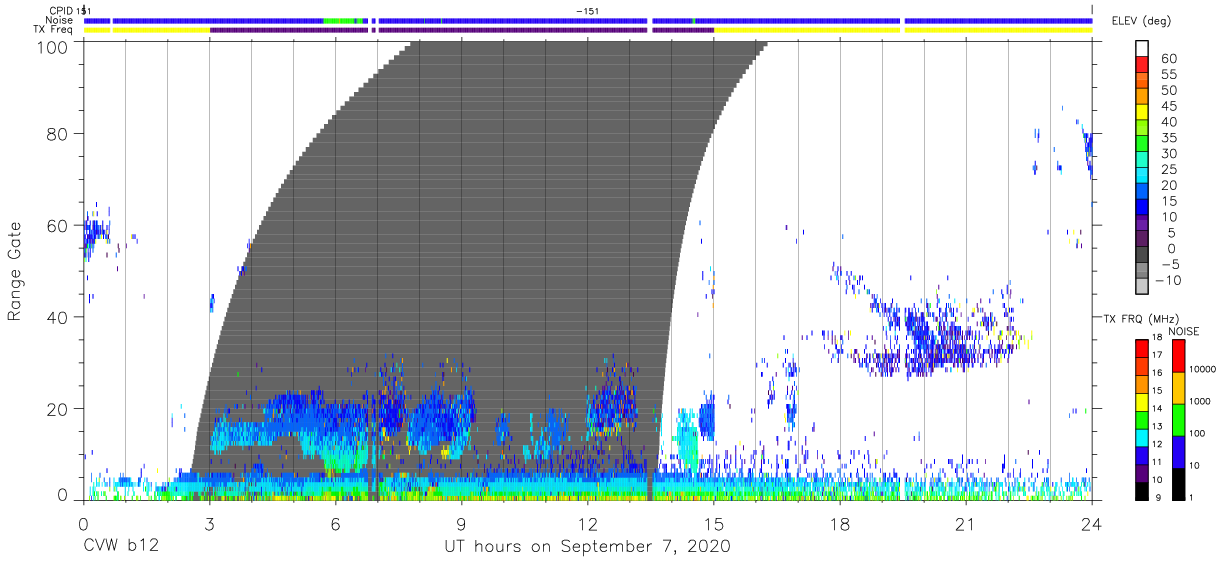1228x567 pixels.
Task: Click the black 1–10 NOISE swatch
Action: pos(1178,484)
